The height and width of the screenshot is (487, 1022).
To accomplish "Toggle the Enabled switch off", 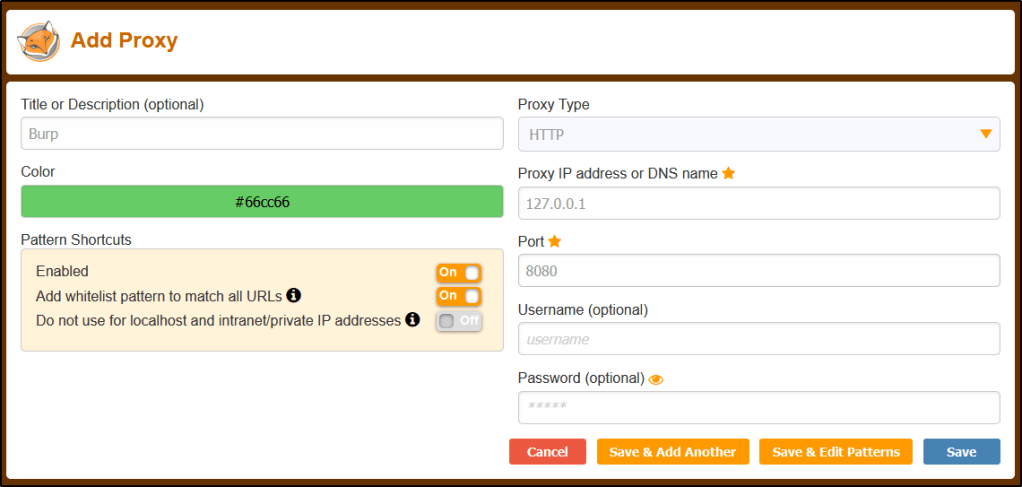I will pos(459,272).
